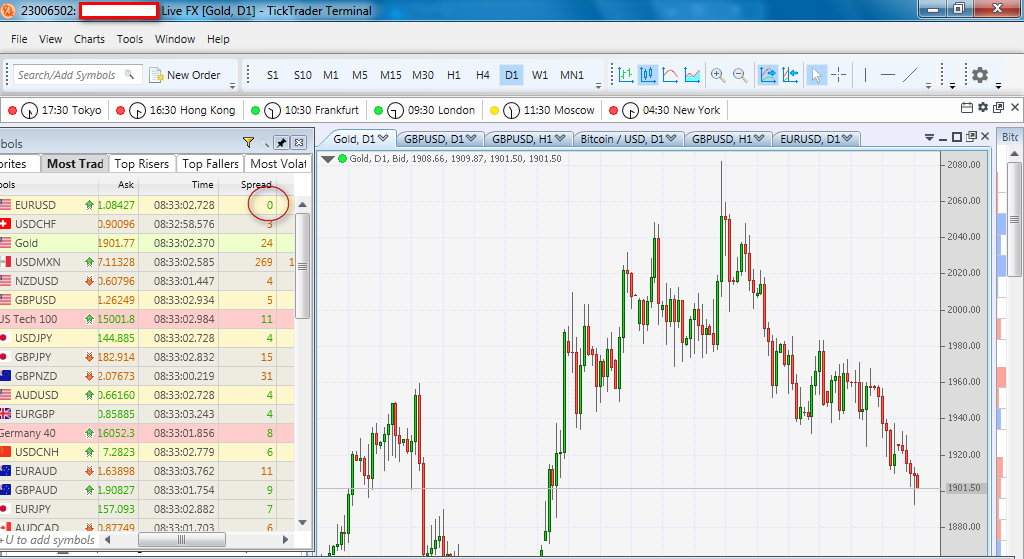1024x559 pixels.
Task: Select the USDMXN row
Action: [147, 262]
